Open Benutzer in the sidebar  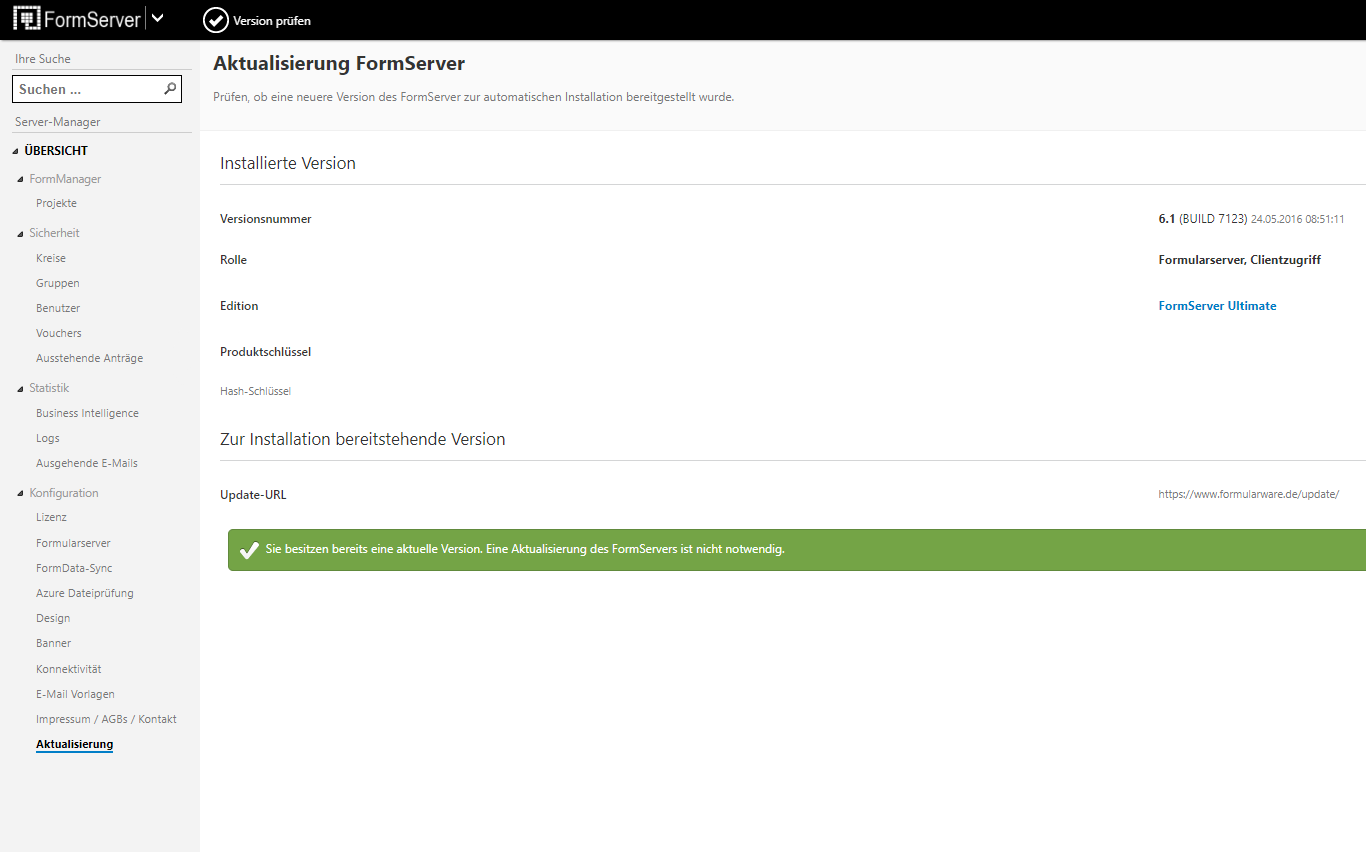[58, 308]
